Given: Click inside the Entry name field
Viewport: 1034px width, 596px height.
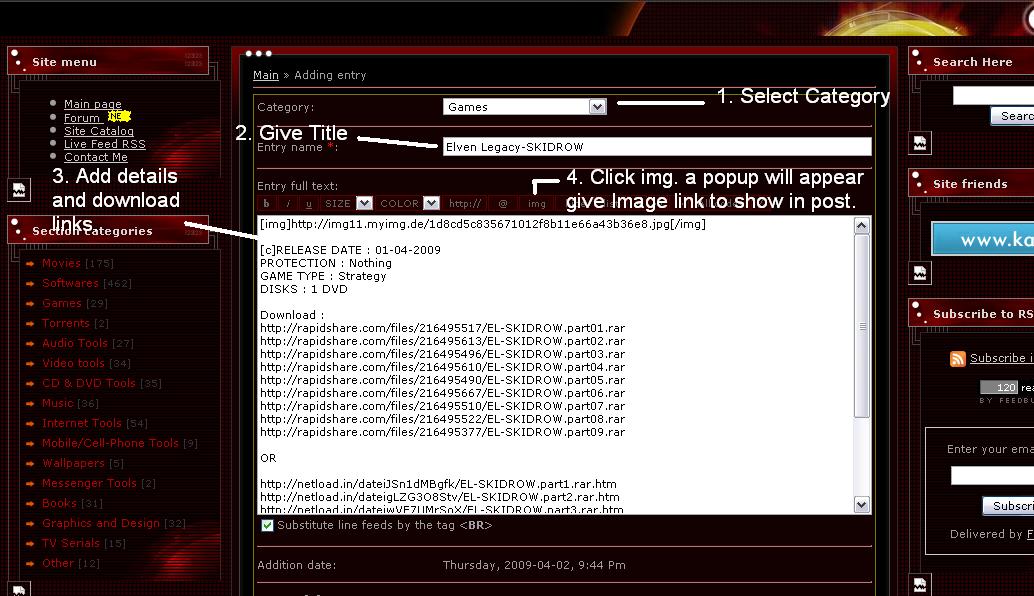Looking at the screenshot, I should pos(656,147).
